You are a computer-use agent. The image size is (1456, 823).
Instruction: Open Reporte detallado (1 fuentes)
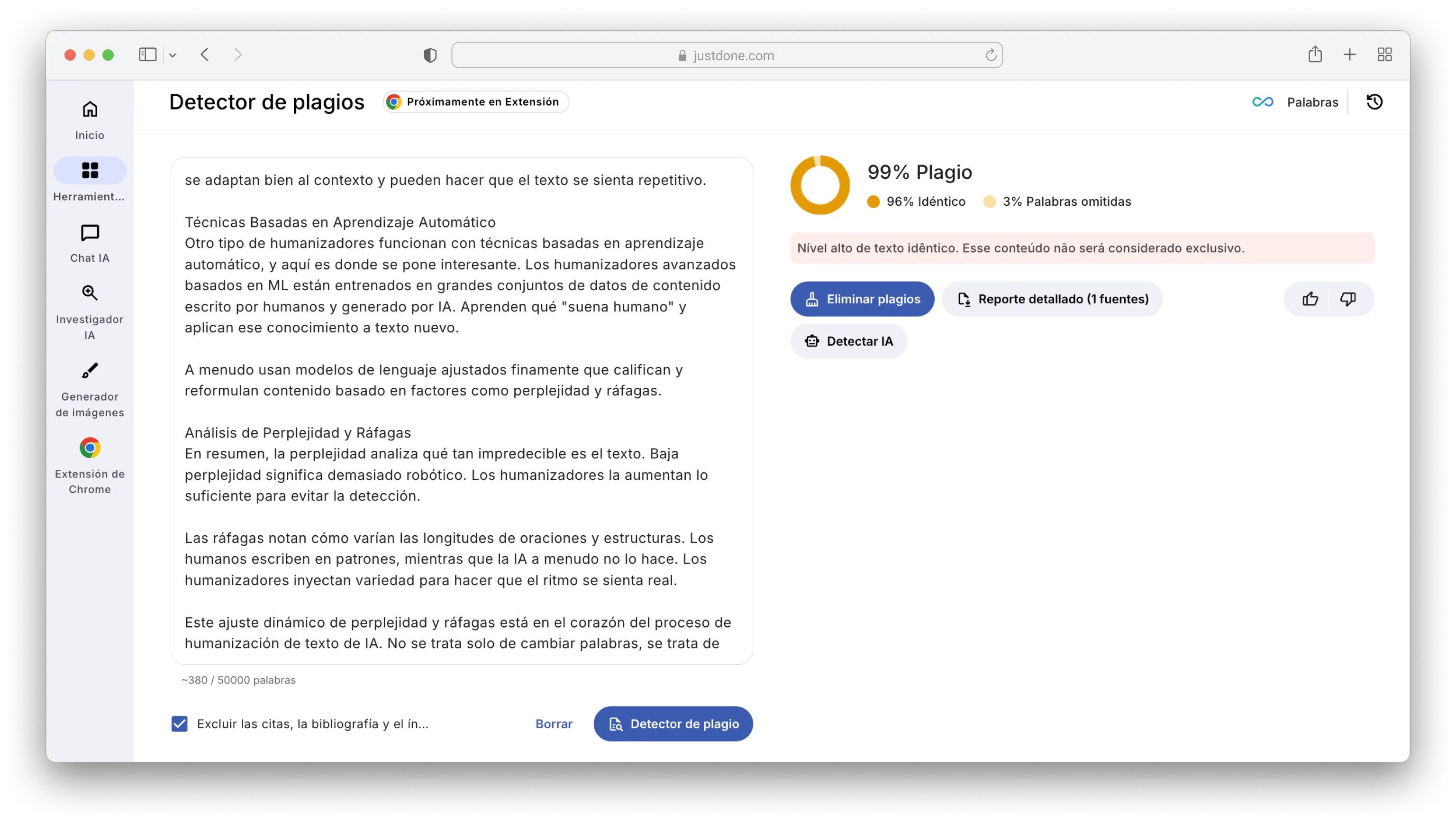click(x=1052, y=299)
